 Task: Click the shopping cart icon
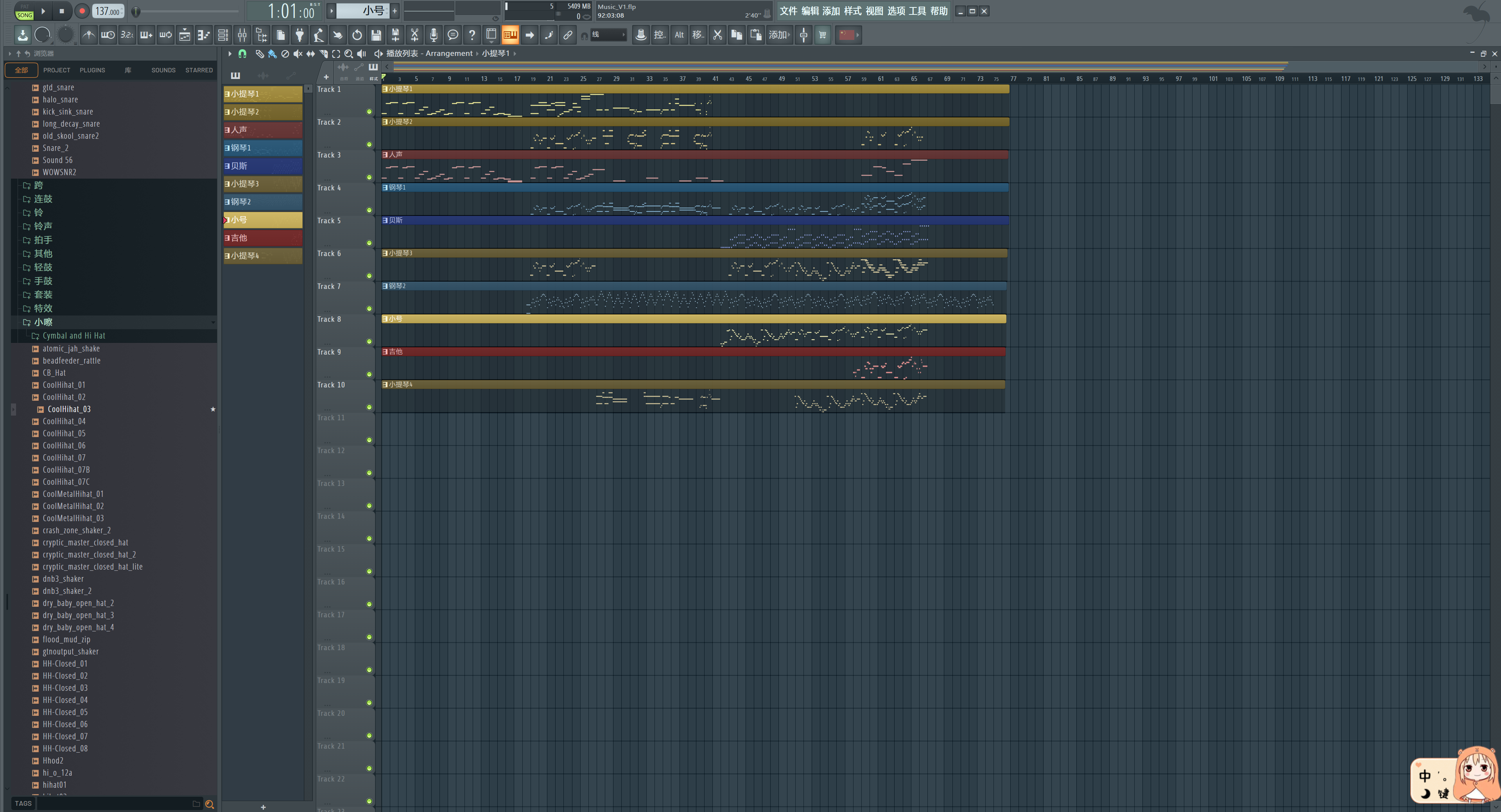[x=823, y=35]
